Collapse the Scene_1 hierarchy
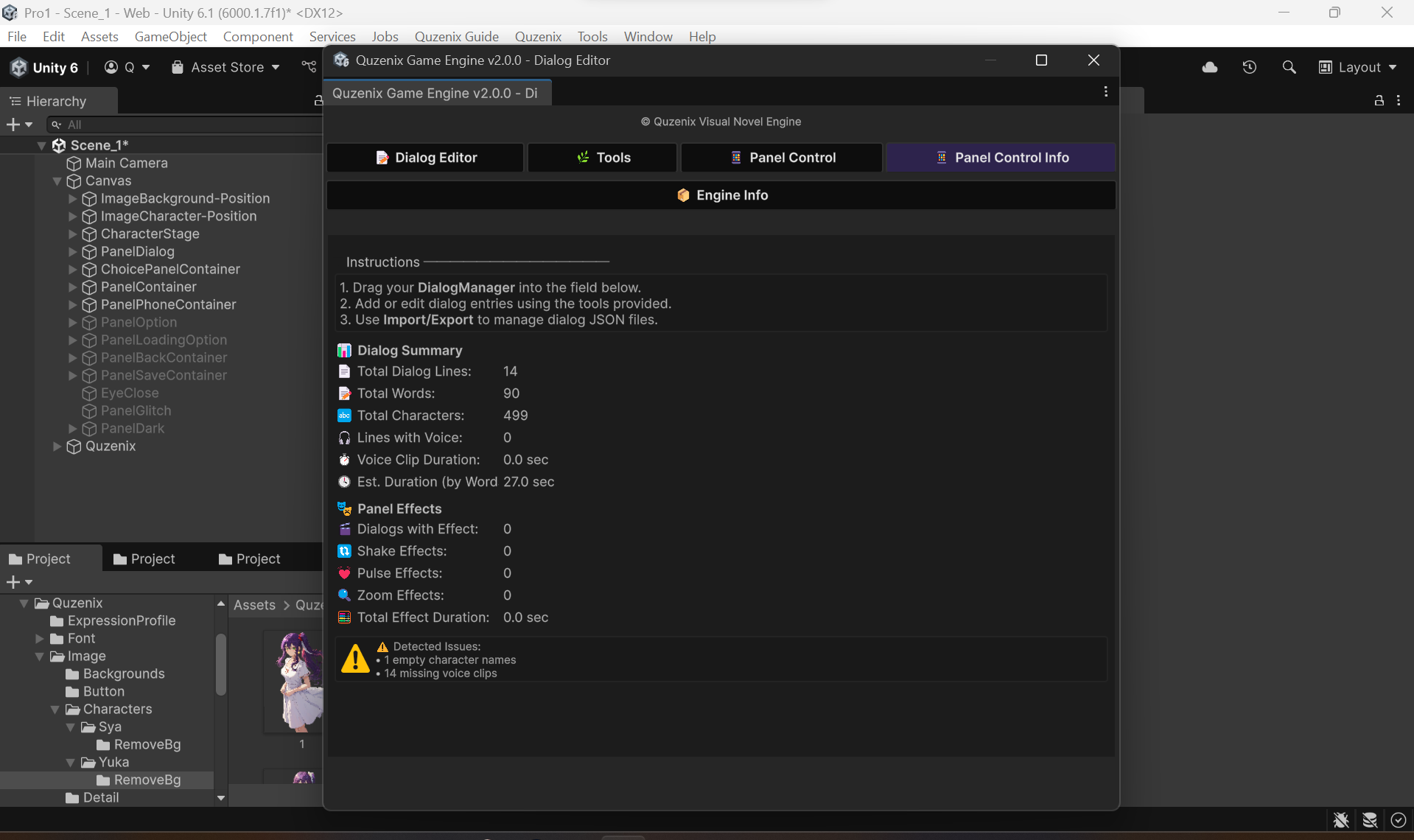1414x840 pixels. (42, 145)
